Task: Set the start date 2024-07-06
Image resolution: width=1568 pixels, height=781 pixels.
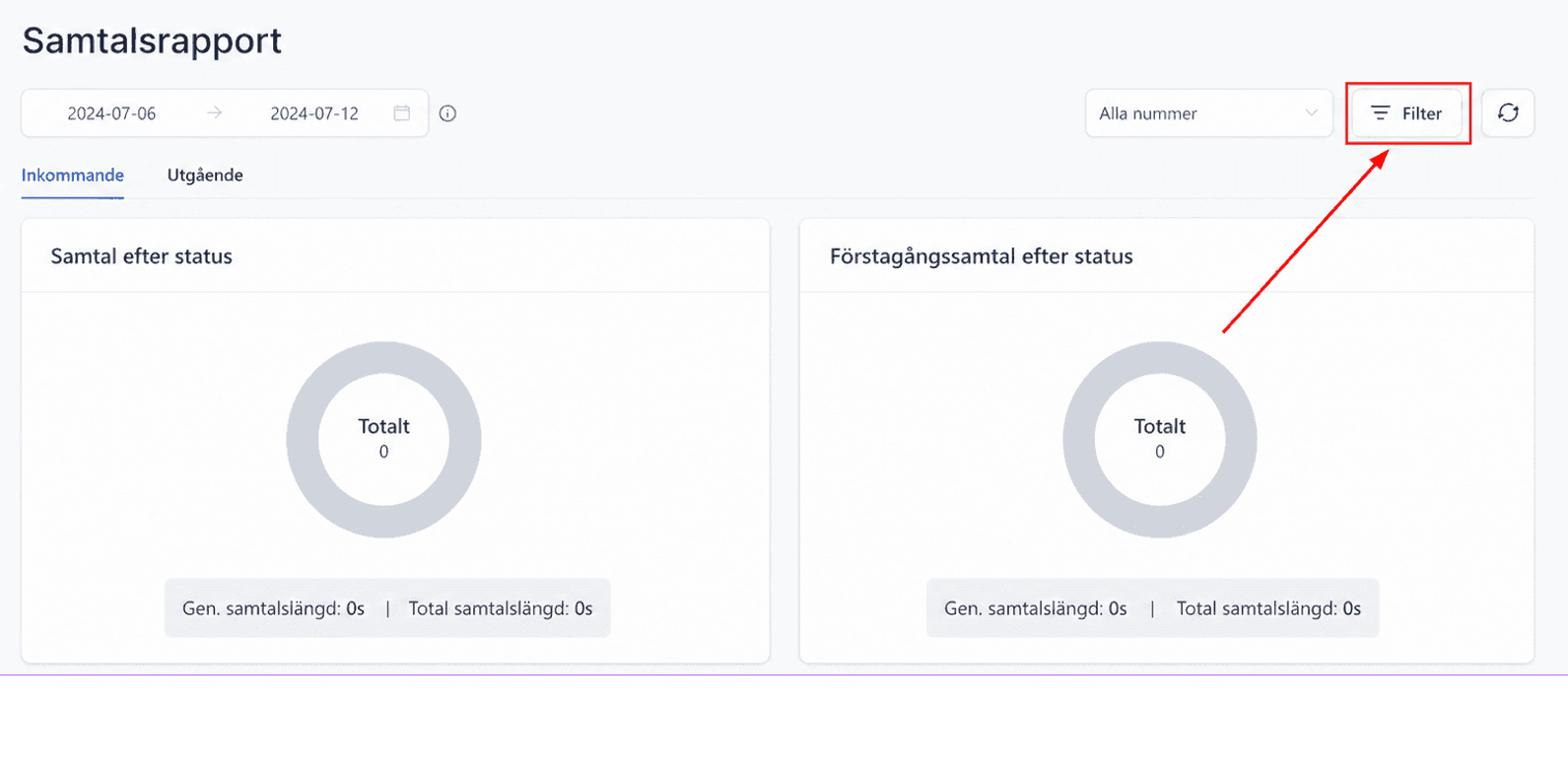Action: click(111, 113)
